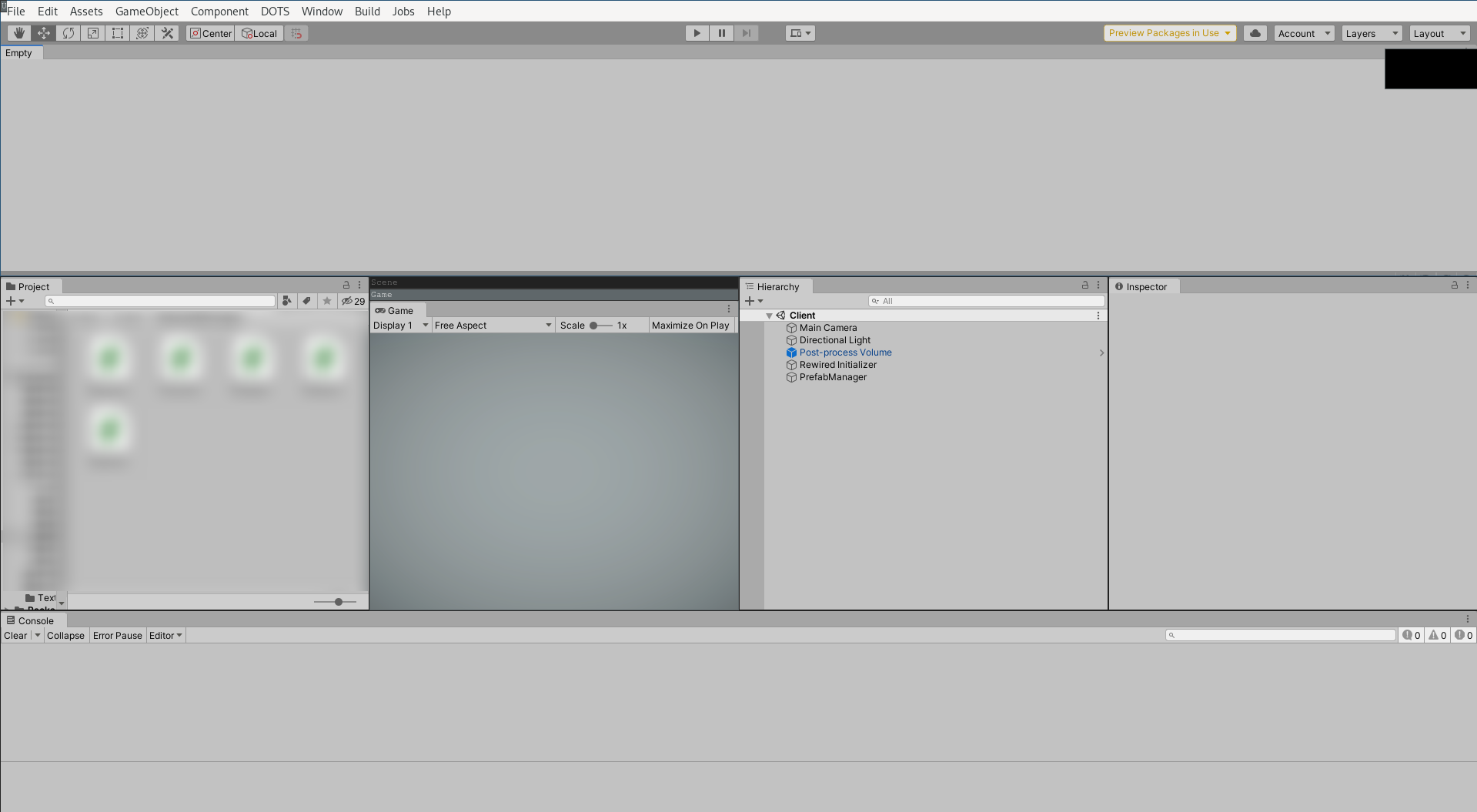Open the build configuration dropdown
The image size is (1477, 812).
point(800,33)
